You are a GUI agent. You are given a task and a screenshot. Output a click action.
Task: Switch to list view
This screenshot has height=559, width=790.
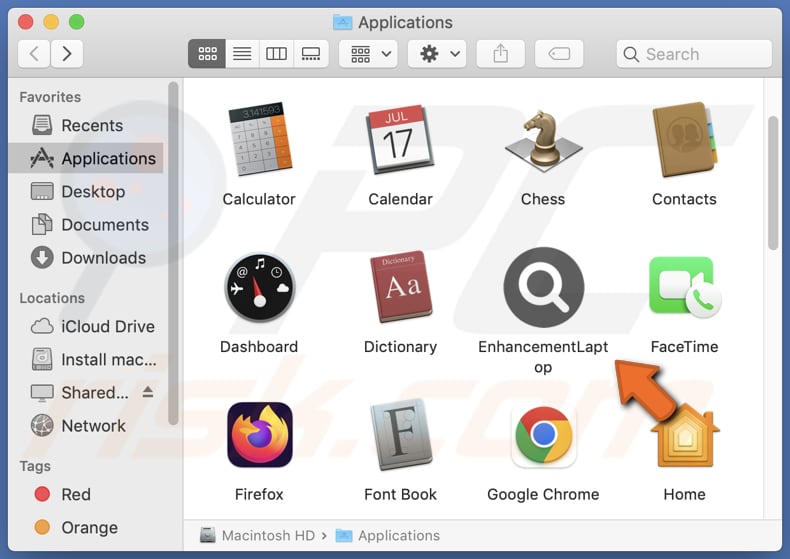(x=242, y=53)
